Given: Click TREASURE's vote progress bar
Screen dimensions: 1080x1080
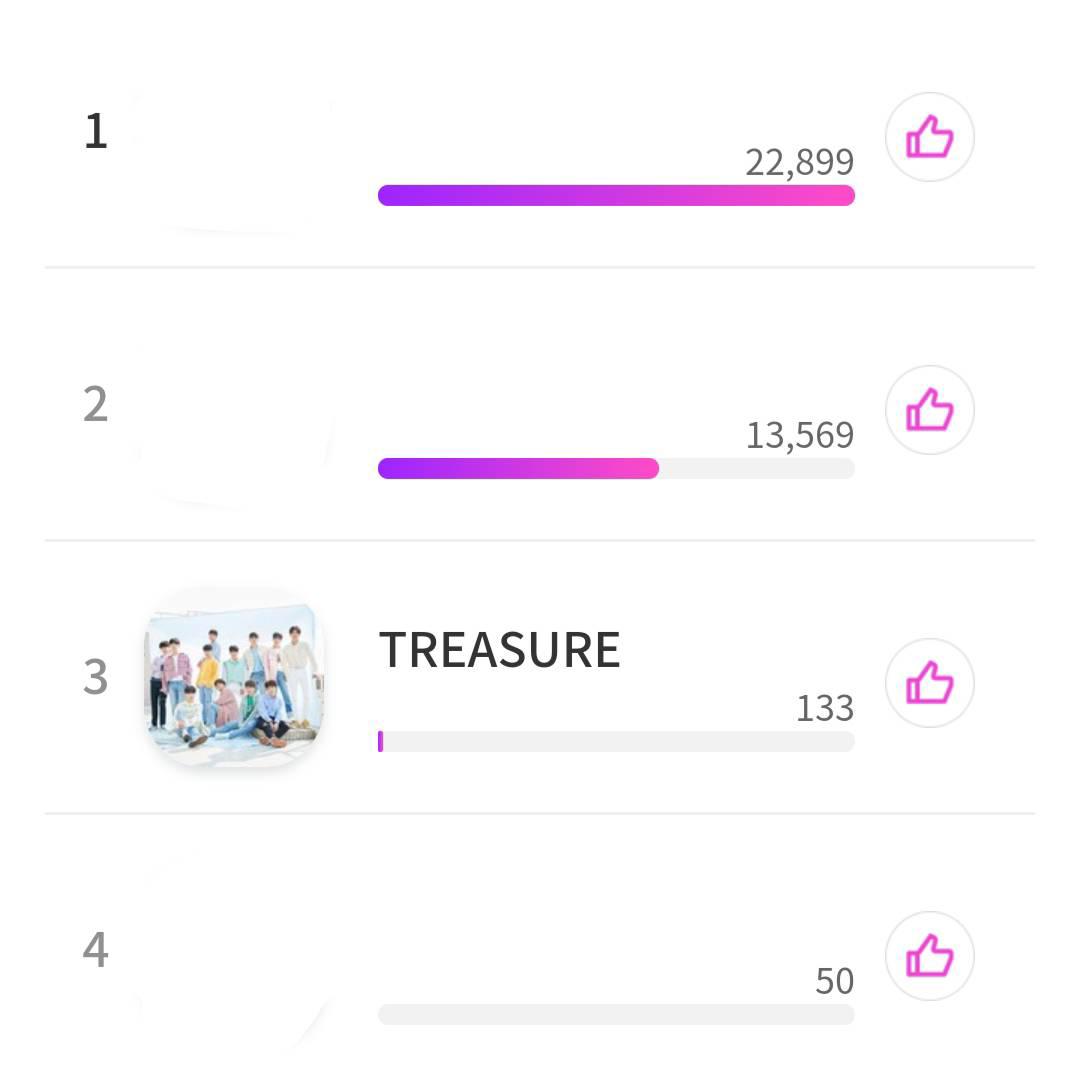Looking at the screenshot, I should (616, 741).
